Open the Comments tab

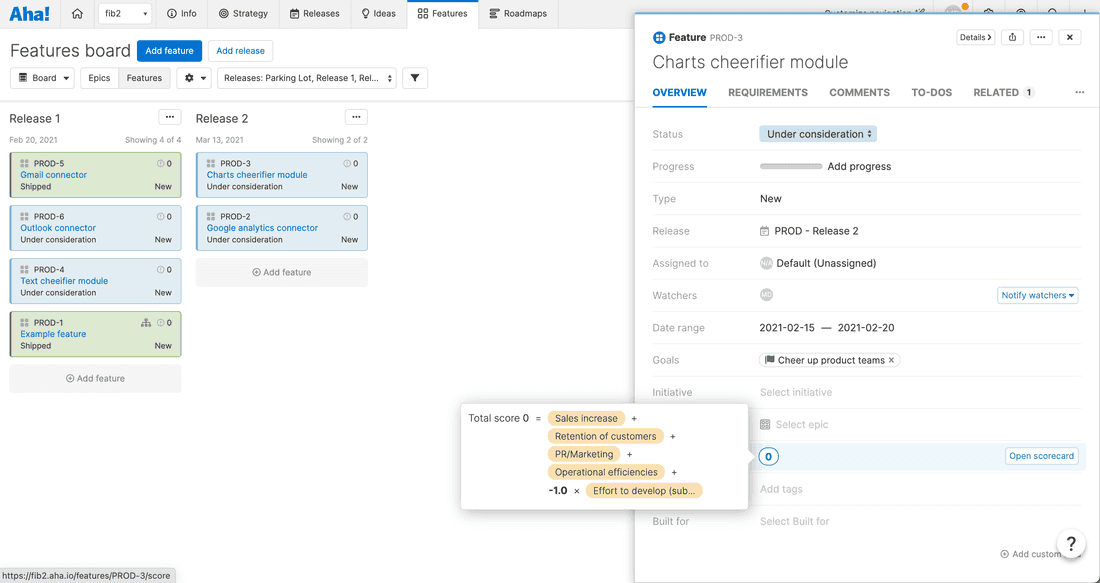pyautogui.click(x=859, y=92)
